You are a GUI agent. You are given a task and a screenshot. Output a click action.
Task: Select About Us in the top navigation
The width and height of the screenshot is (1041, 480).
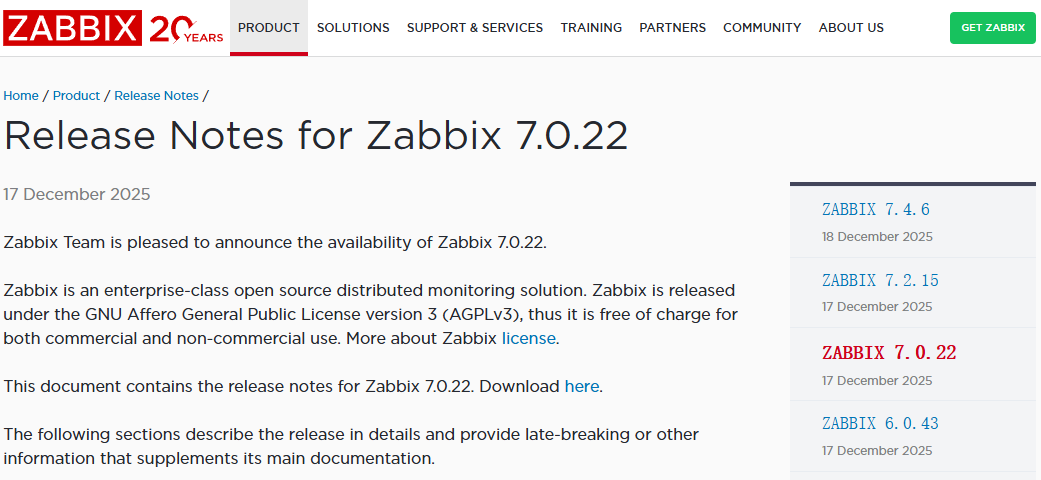(x=851, y=28)
